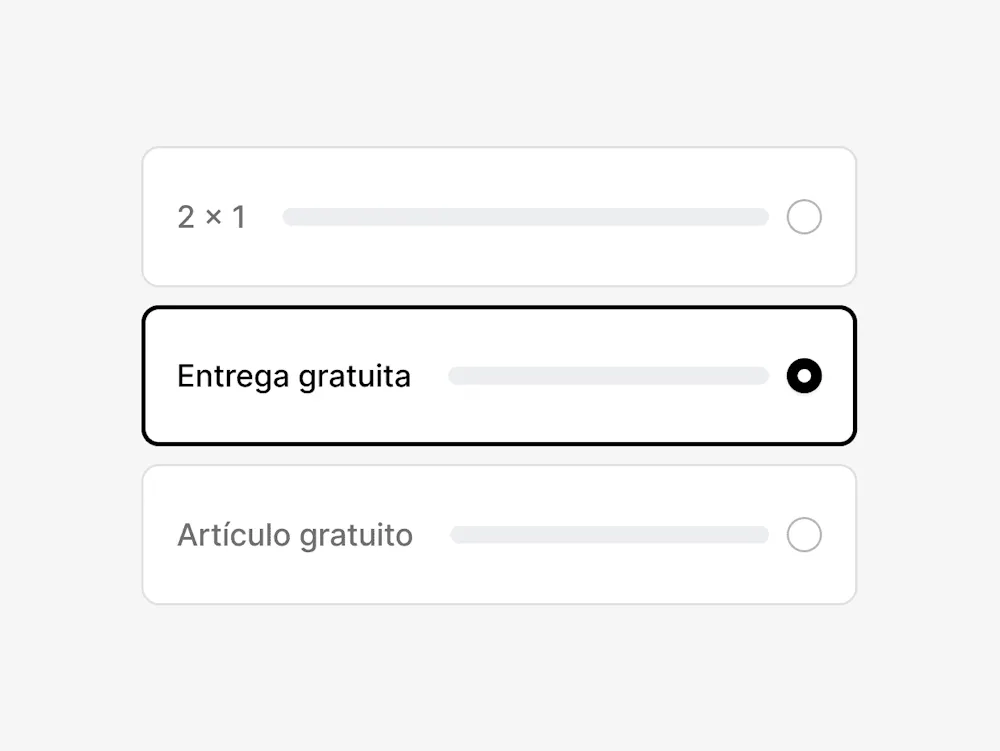Click the word "gratuita" in the middle card
The width and height of the screenshot is (1000, 751).
(354, 377)
